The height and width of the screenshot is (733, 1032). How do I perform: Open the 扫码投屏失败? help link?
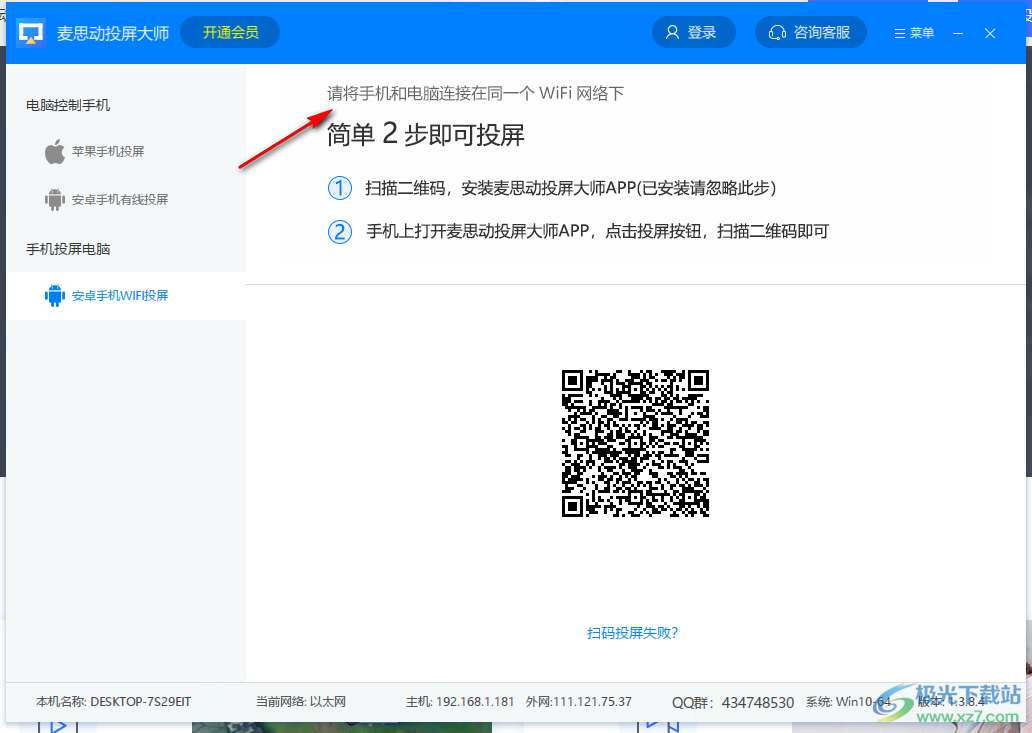pyautogui.click(x=632, y=633)
